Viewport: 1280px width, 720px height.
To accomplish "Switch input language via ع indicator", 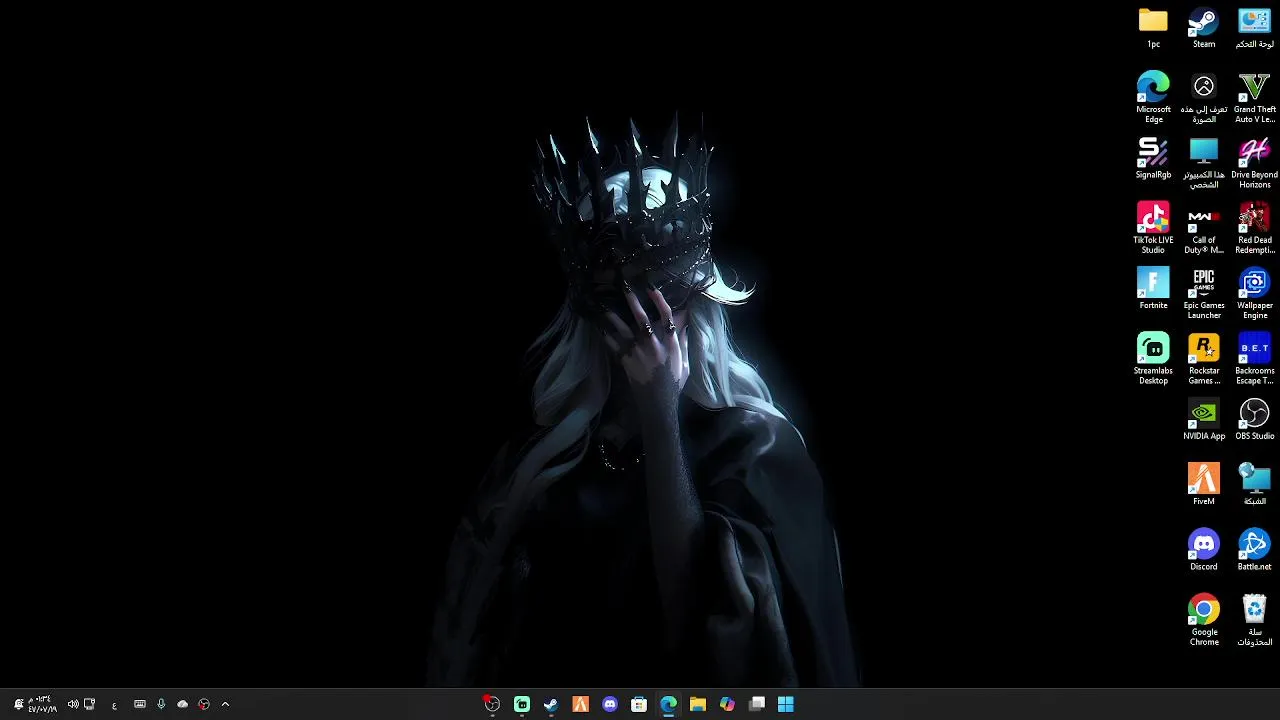I will pyautogui.click(x=114, y=705).
